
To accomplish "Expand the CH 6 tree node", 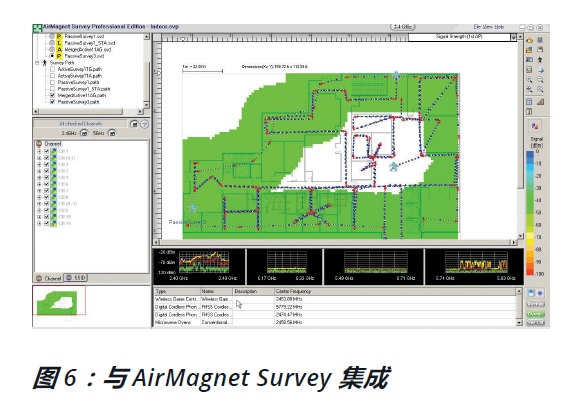I will (39, 184).
